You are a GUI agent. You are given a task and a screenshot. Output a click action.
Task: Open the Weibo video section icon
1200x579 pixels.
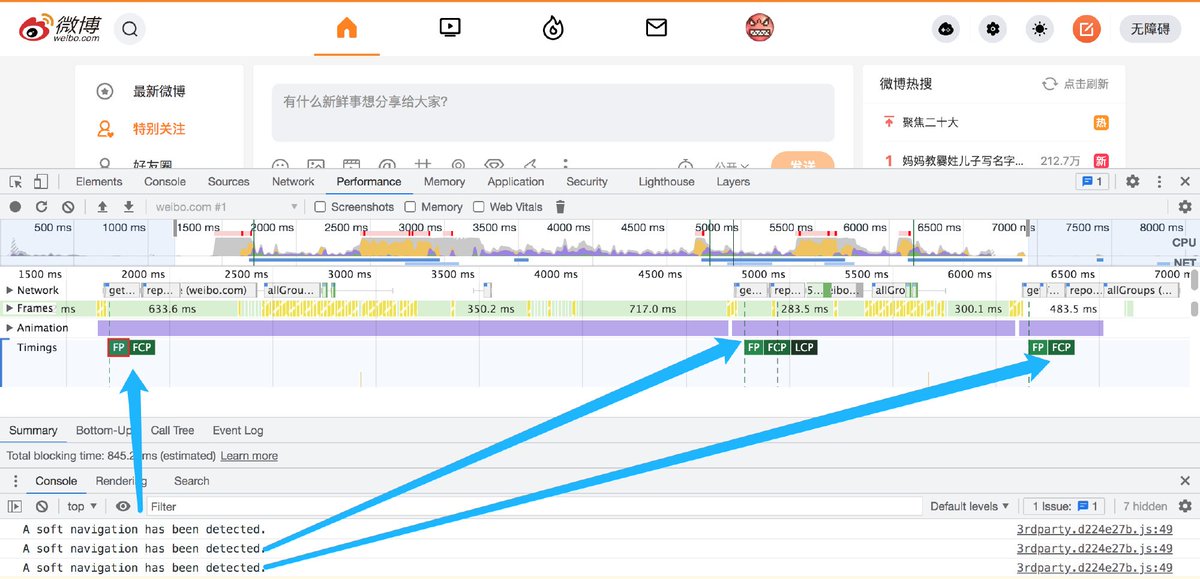(x=450, y=29)
